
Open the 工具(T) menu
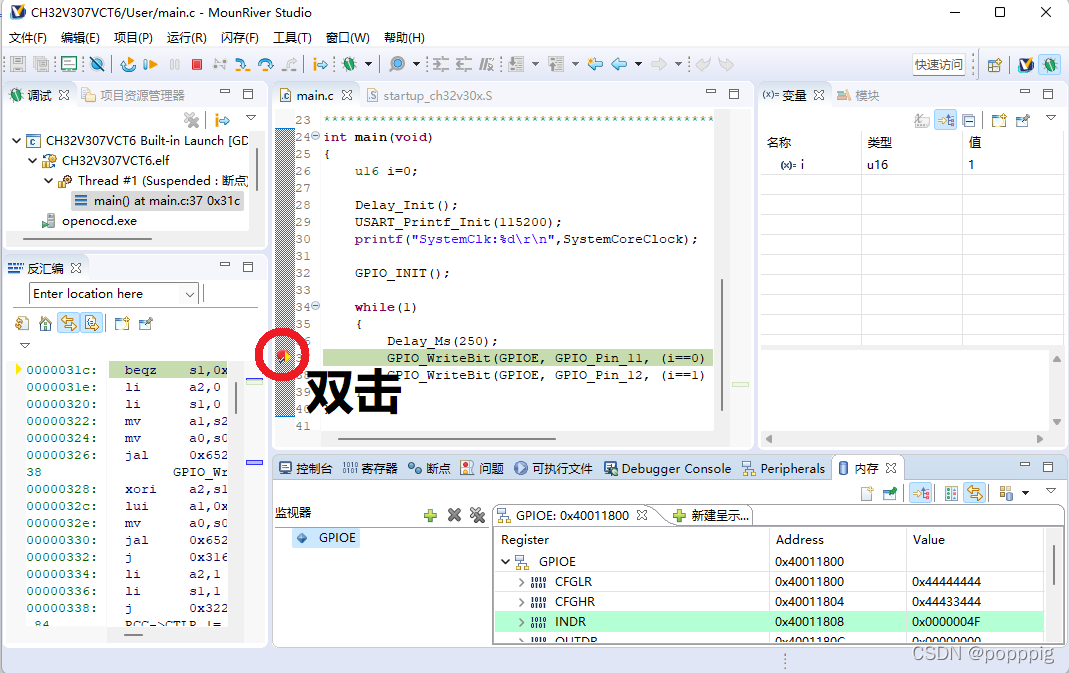292,38
